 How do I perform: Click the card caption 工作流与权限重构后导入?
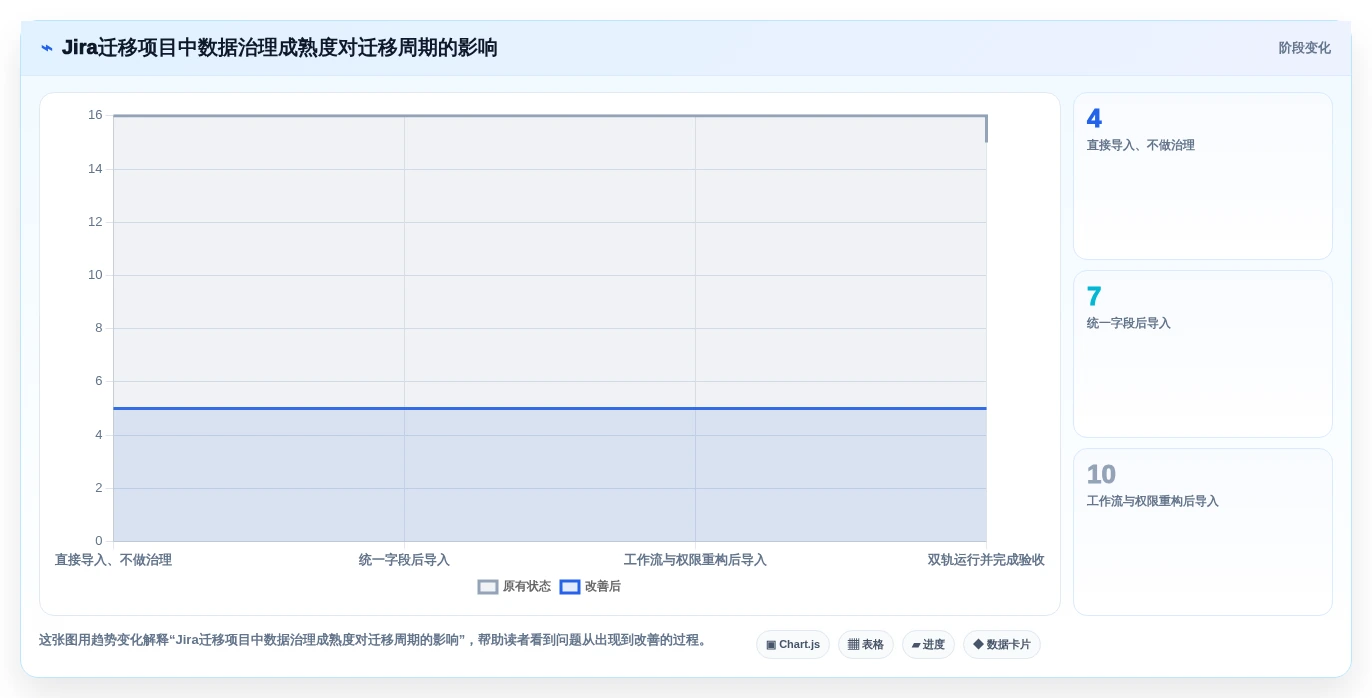(1153, 502)
